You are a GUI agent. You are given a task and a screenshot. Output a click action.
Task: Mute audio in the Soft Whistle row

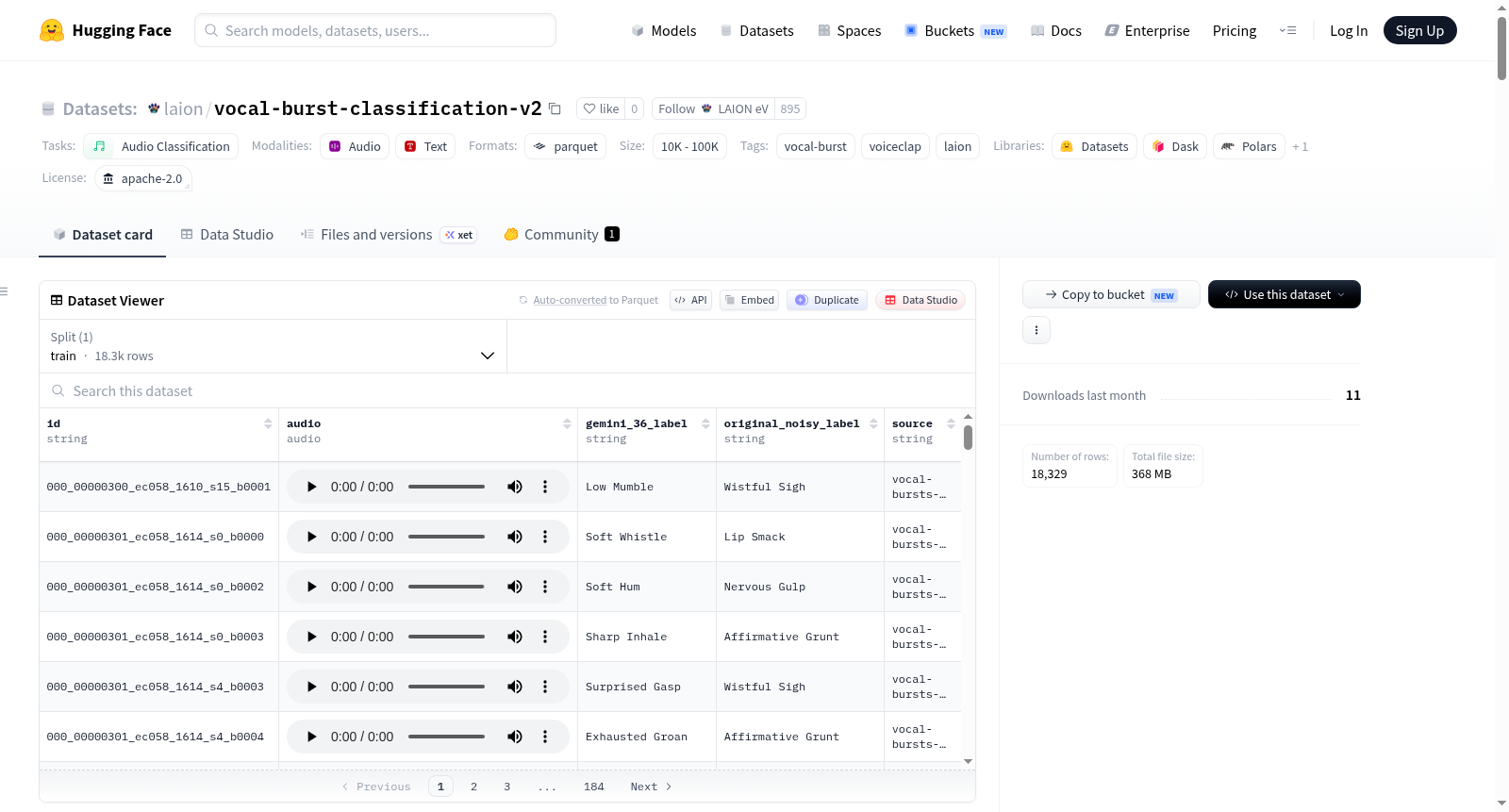(x=515, y=537)
